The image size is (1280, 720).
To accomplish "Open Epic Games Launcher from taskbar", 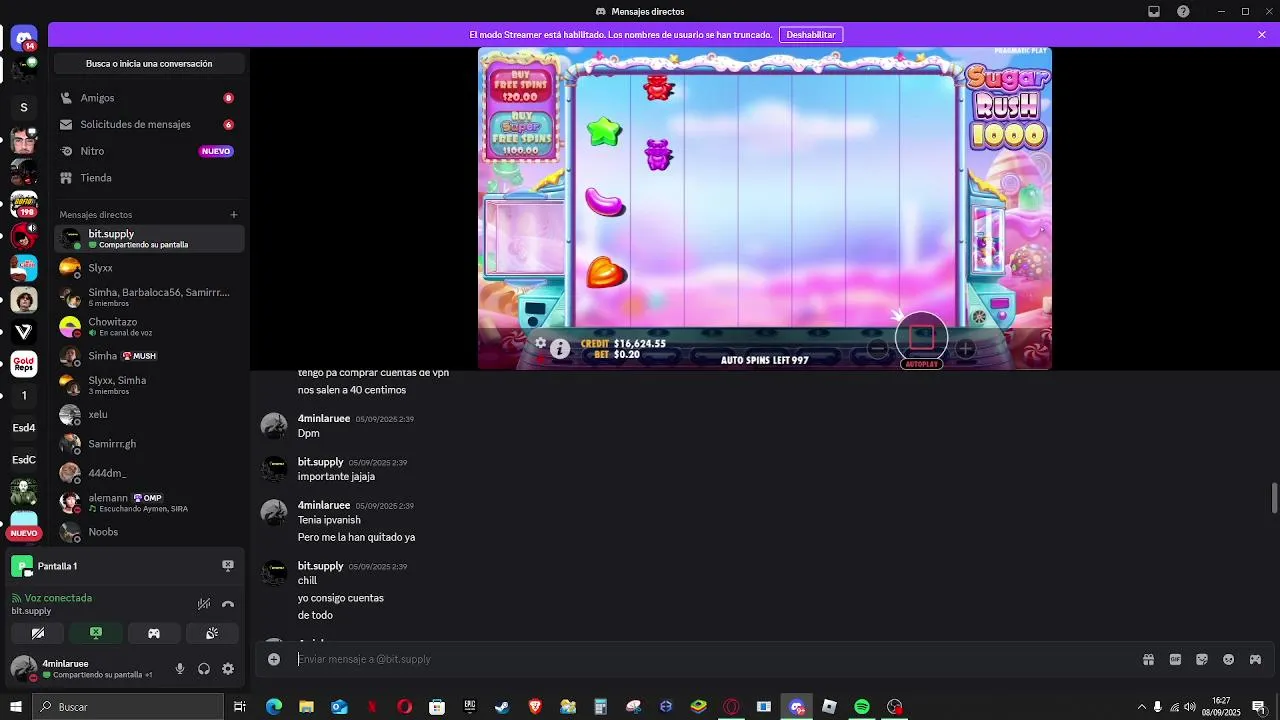I will tap(470, 707).
